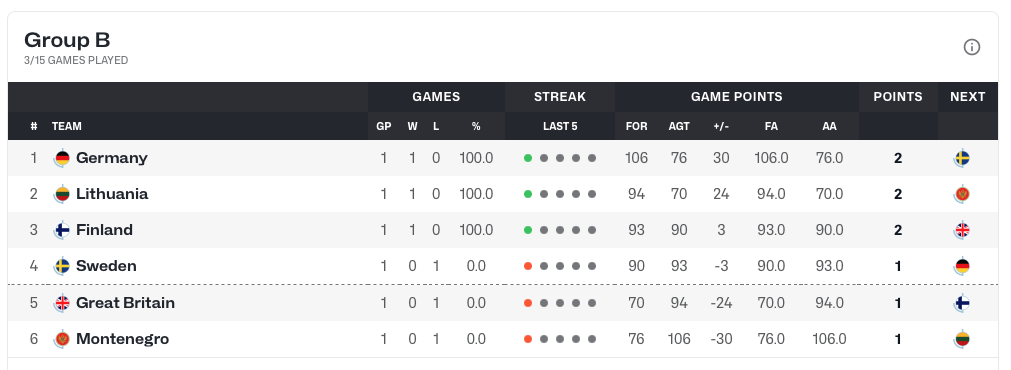Click the info icon beside Group B
This screenshot has height=370, width=1011.
972,47
